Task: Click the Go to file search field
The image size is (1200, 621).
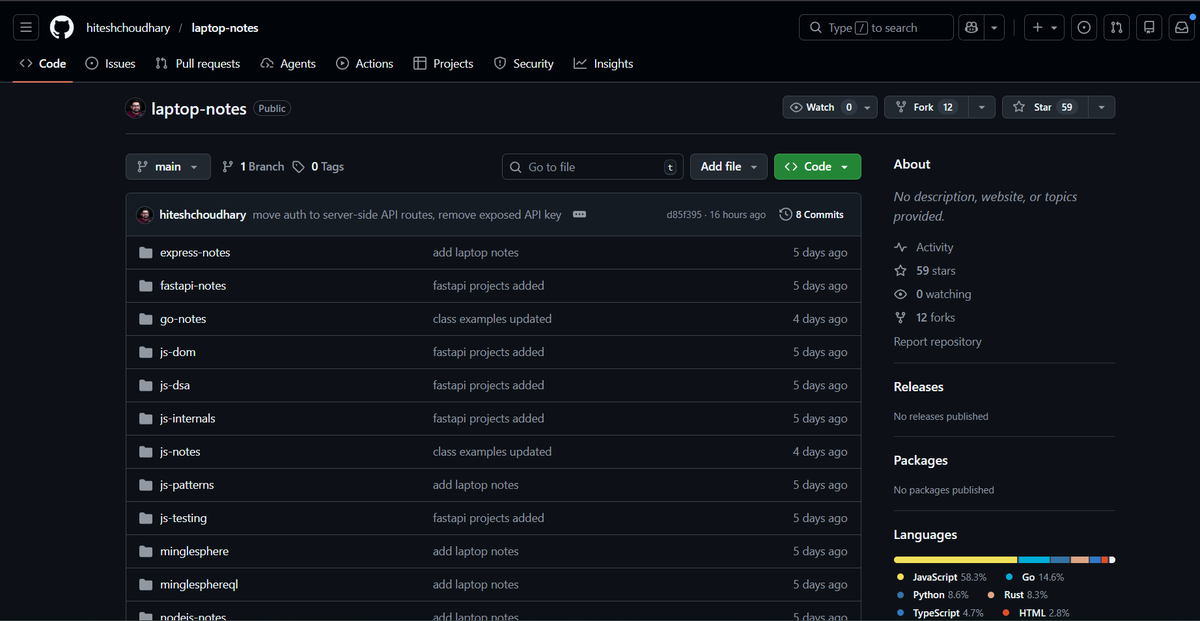Action: click(593, 167)
